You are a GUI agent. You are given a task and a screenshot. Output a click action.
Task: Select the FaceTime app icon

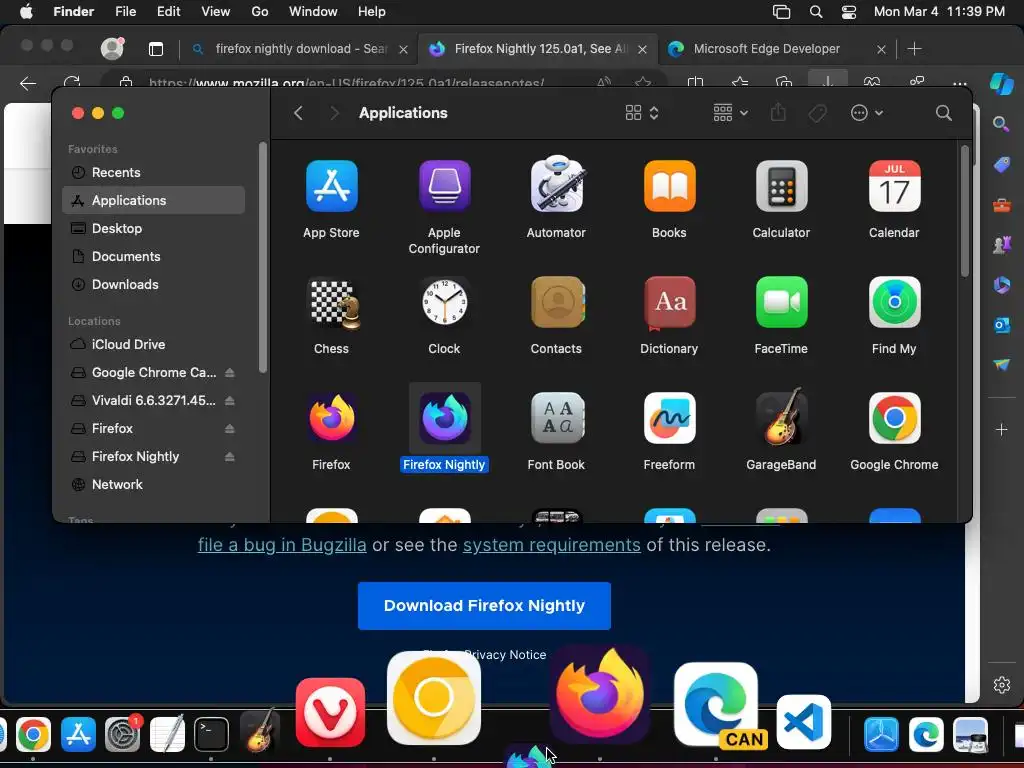pos(782,302)
